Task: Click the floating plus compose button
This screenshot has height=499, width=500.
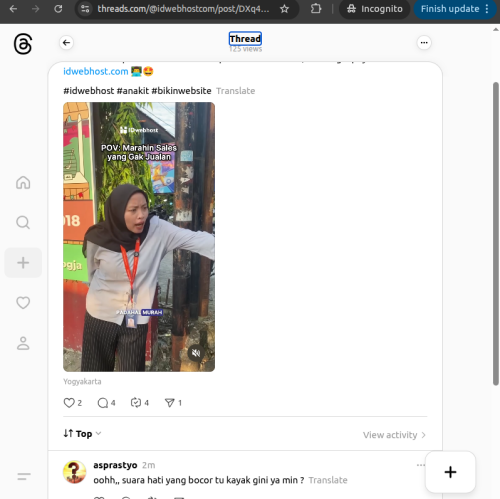Action: pos(450,472)
